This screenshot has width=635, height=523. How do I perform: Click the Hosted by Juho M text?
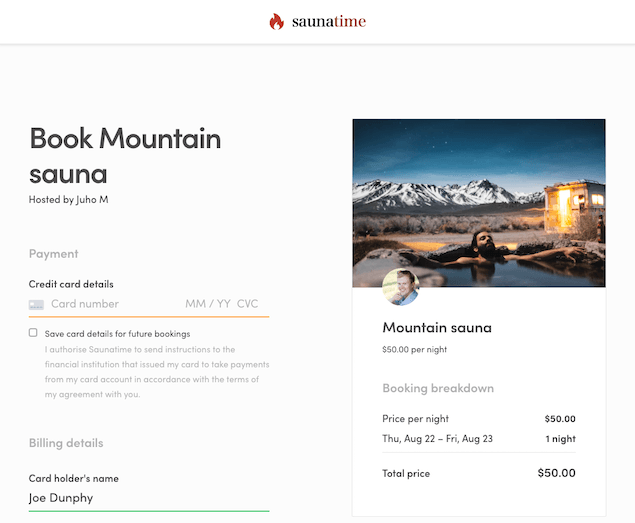click(x=68, y=199)
